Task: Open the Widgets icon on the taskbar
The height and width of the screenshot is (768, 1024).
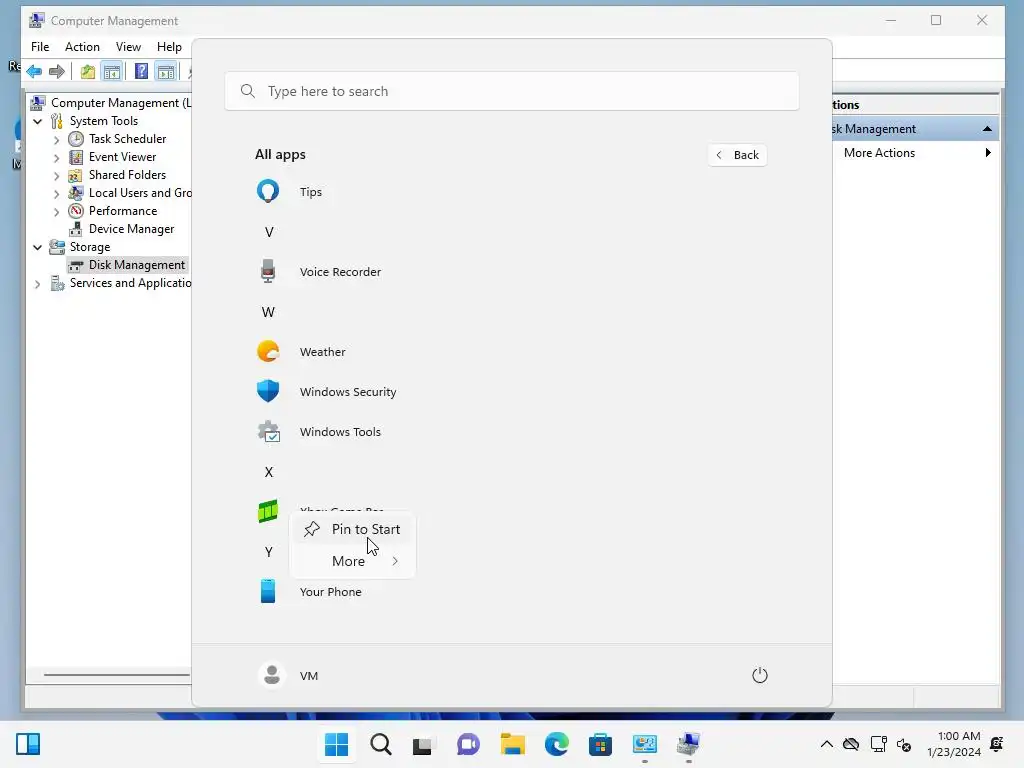Action: tap(28, 744)
